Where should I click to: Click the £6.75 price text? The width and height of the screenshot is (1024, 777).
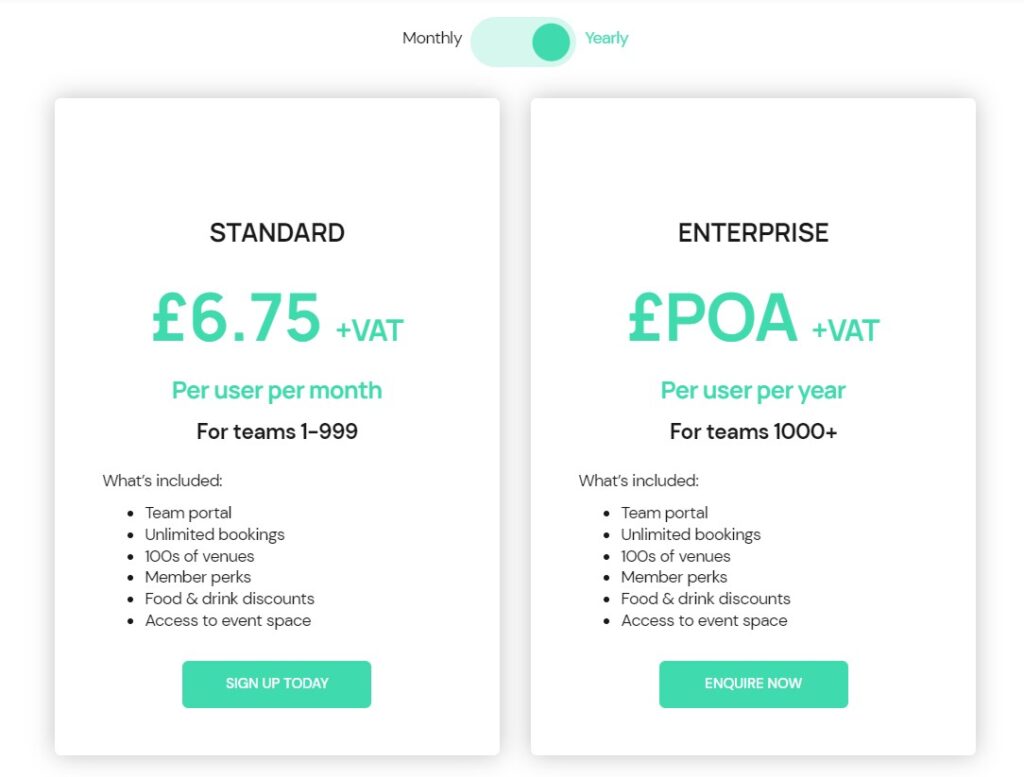click(x=237, y=317)
